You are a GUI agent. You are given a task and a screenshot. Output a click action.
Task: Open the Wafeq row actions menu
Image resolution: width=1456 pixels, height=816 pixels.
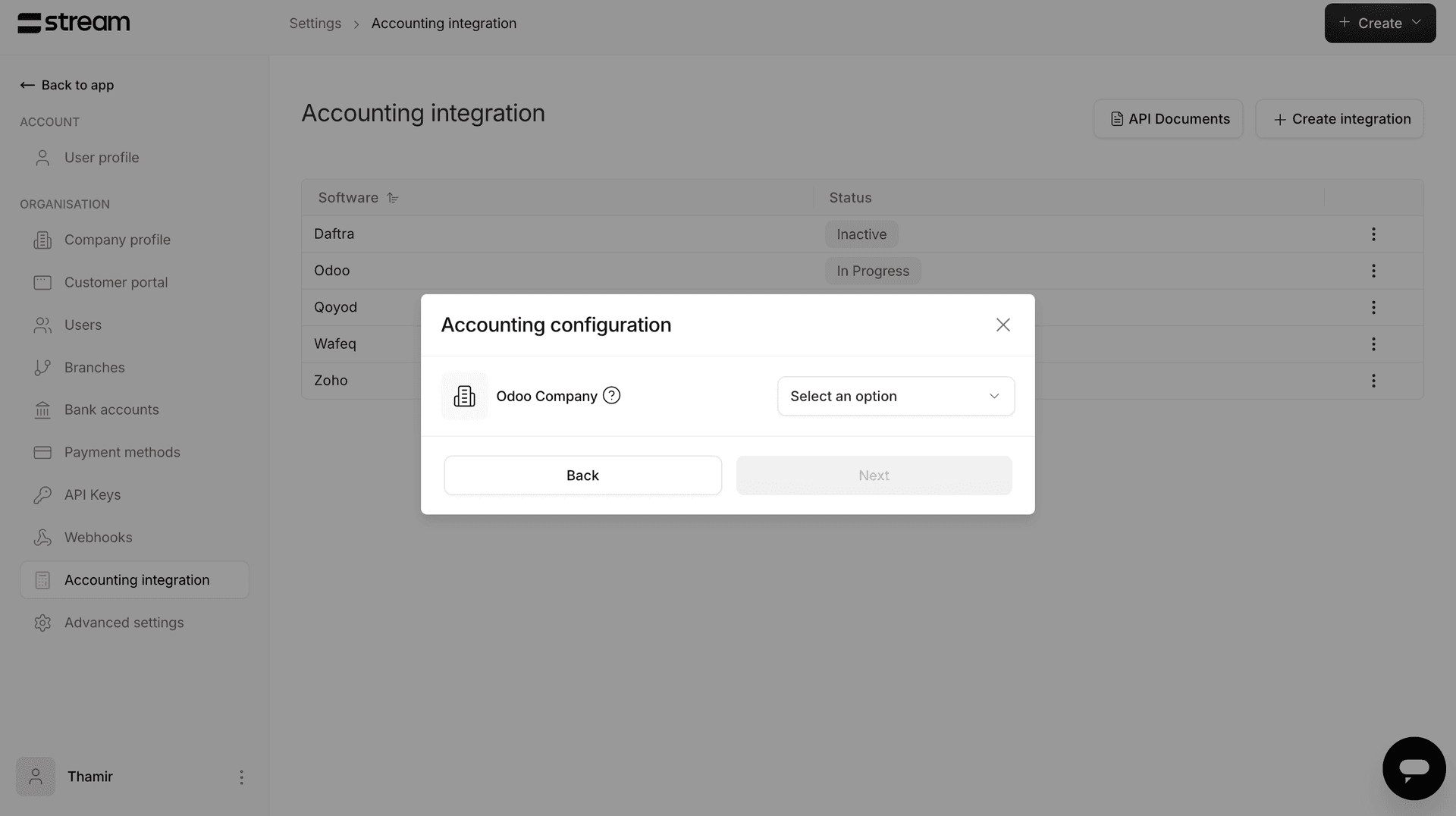point(1373,344)
